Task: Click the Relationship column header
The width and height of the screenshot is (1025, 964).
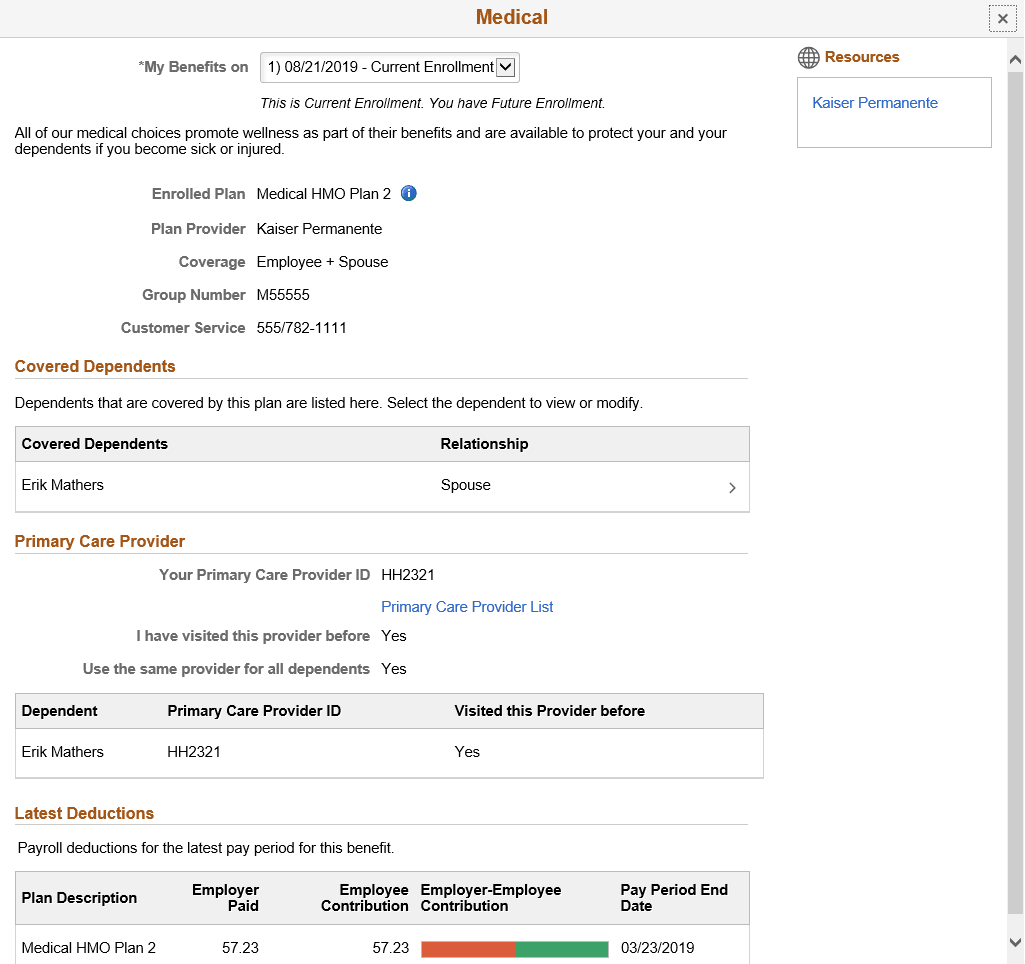Action: coord(484,444)
